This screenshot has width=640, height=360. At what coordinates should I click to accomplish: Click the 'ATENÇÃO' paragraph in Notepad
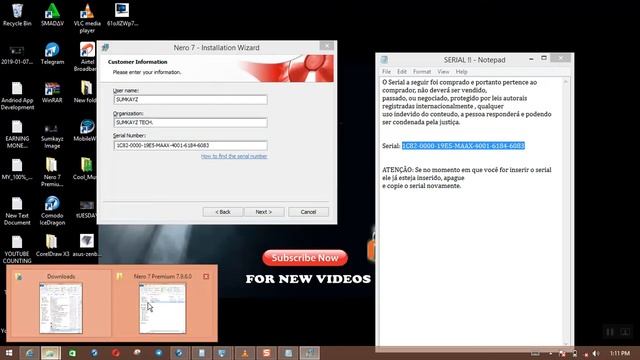(x=467, y=178)
